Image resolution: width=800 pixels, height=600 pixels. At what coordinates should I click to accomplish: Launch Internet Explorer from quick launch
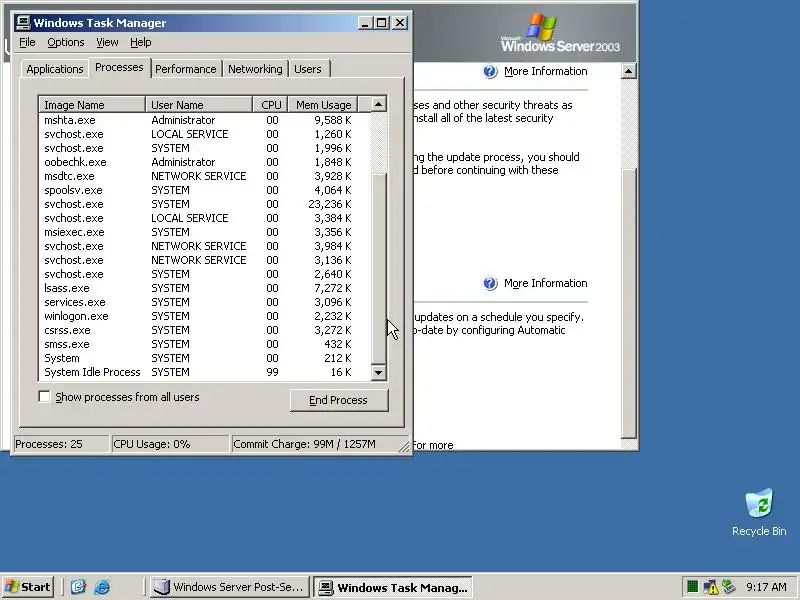102,587
